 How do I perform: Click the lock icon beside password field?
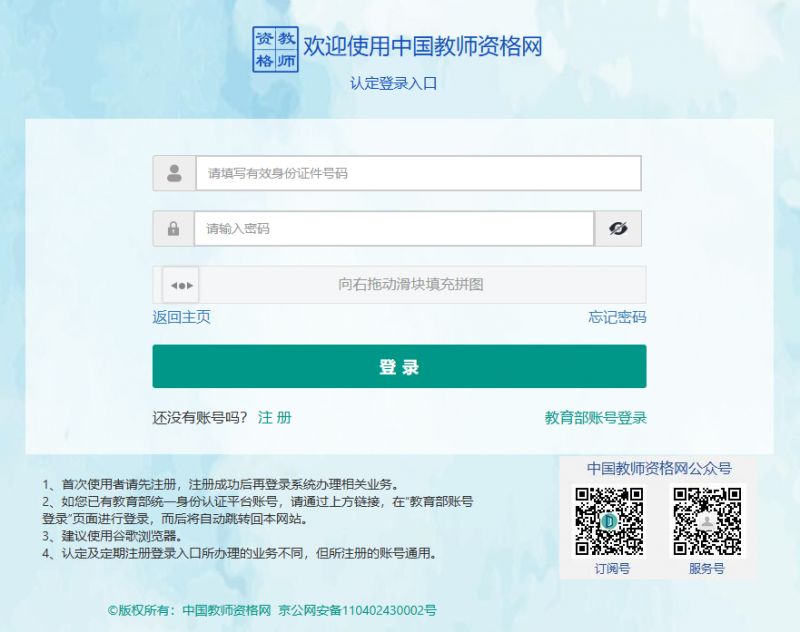(x=173, y=229)
